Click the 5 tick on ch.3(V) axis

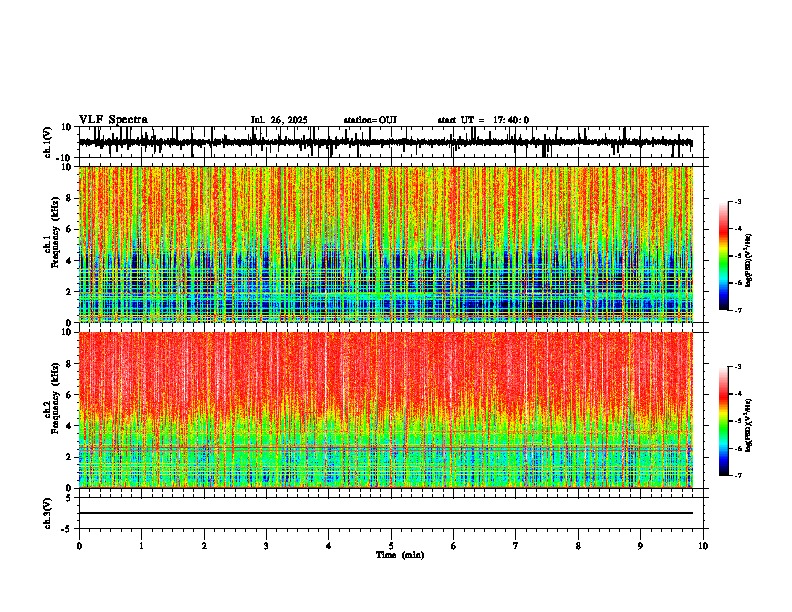pyautogui.click(x=70, y=498)
